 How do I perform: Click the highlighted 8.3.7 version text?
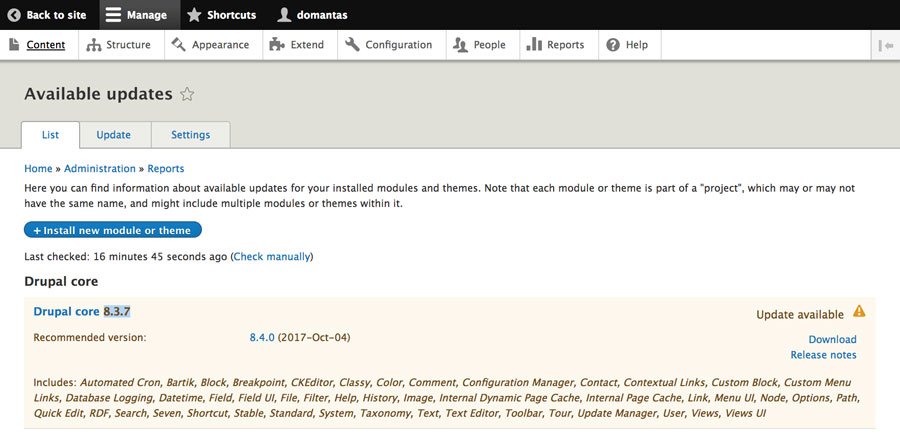pyautogui.click(x=117, y=311)
